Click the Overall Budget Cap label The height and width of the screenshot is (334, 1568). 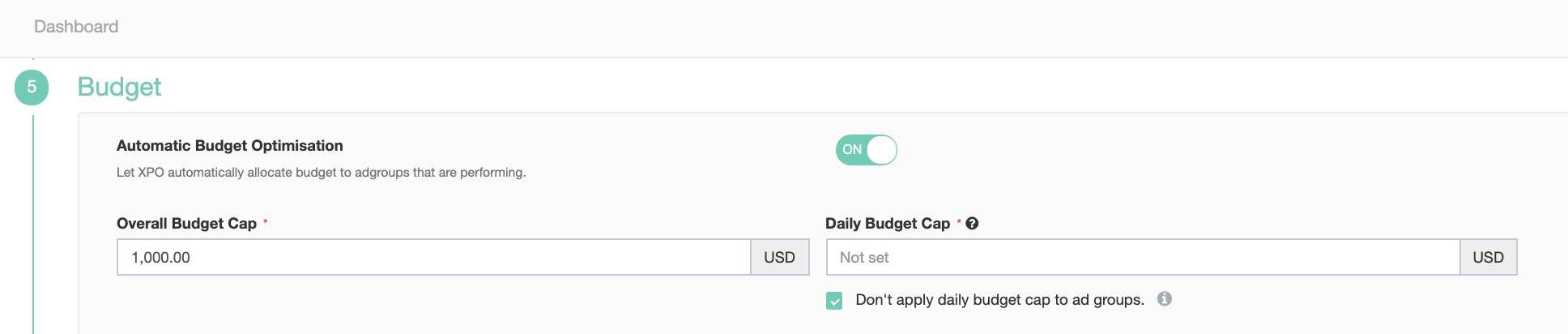click(x=186, y=224)
